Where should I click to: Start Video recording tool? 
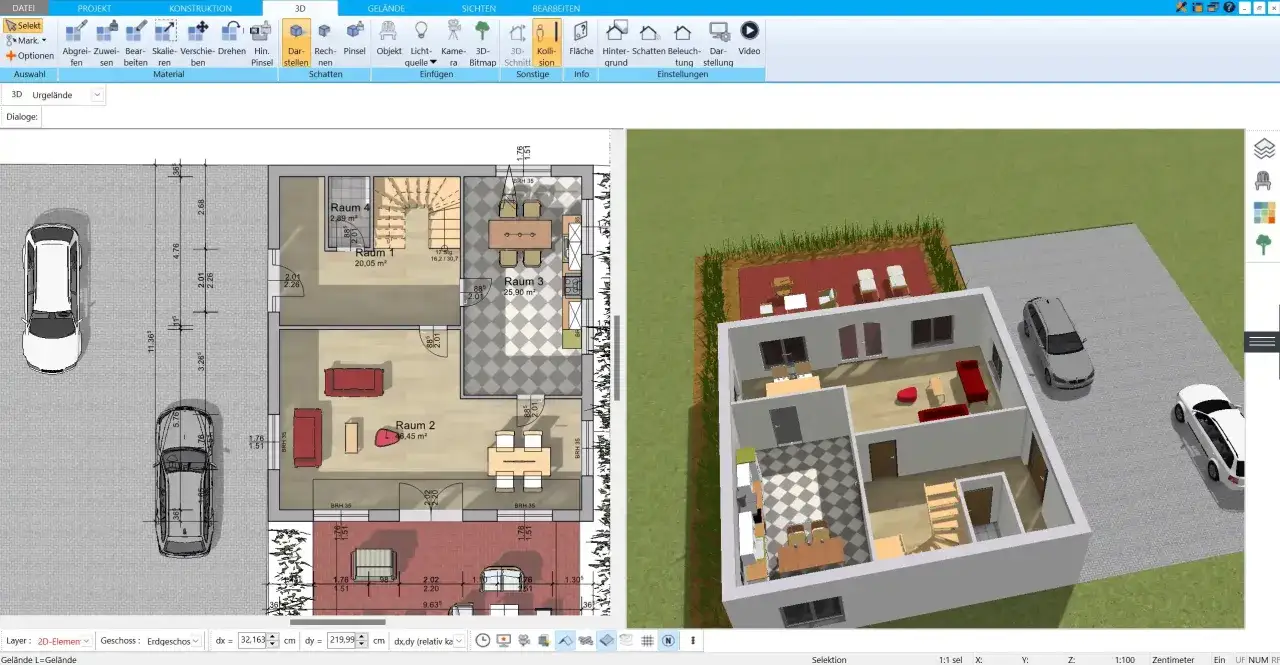749,38
